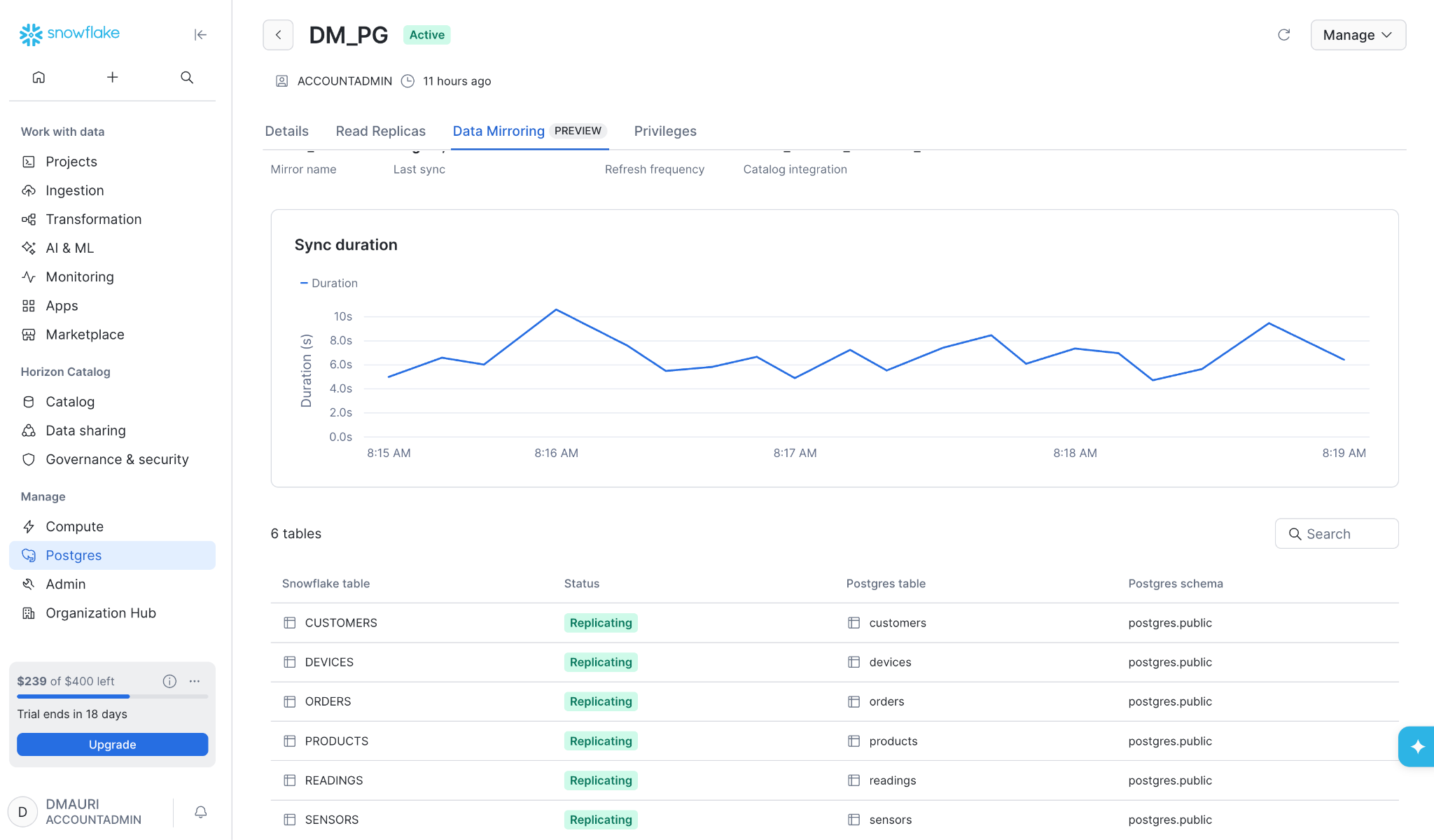Open the ORDERS Snowflake table
Image resolution: width=1434 pixels, height=840 pixels.
(328, 701)
